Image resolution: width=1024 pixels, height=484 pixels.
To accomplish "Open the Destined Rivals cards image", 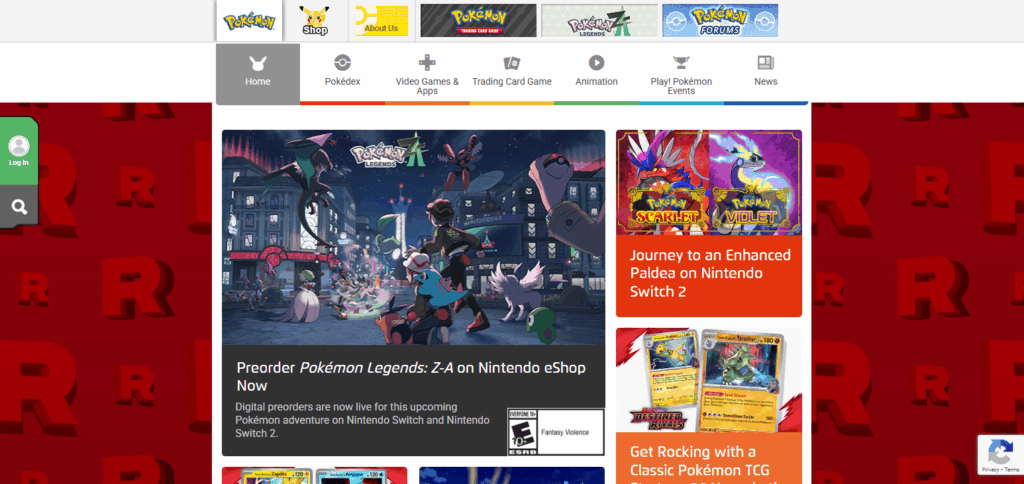I will (709, 380).
